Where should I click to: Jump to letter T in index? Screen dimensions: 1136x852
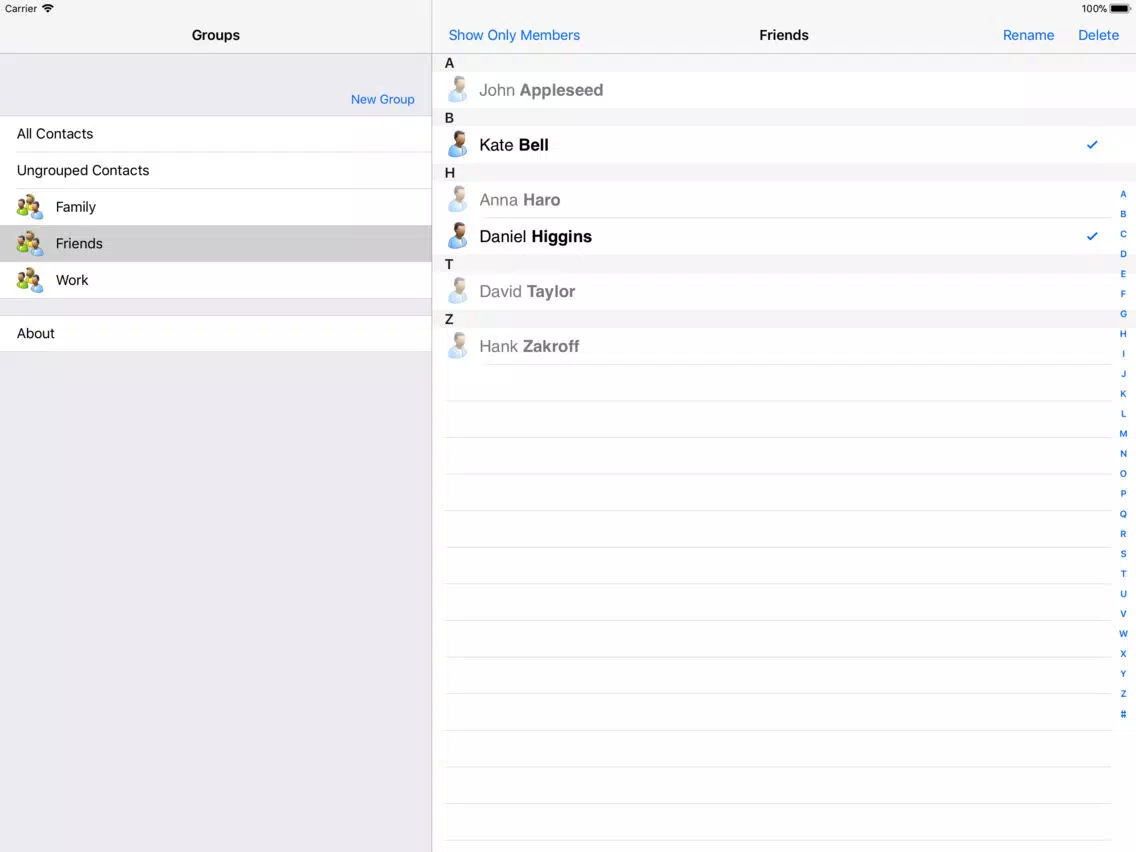1123,574
